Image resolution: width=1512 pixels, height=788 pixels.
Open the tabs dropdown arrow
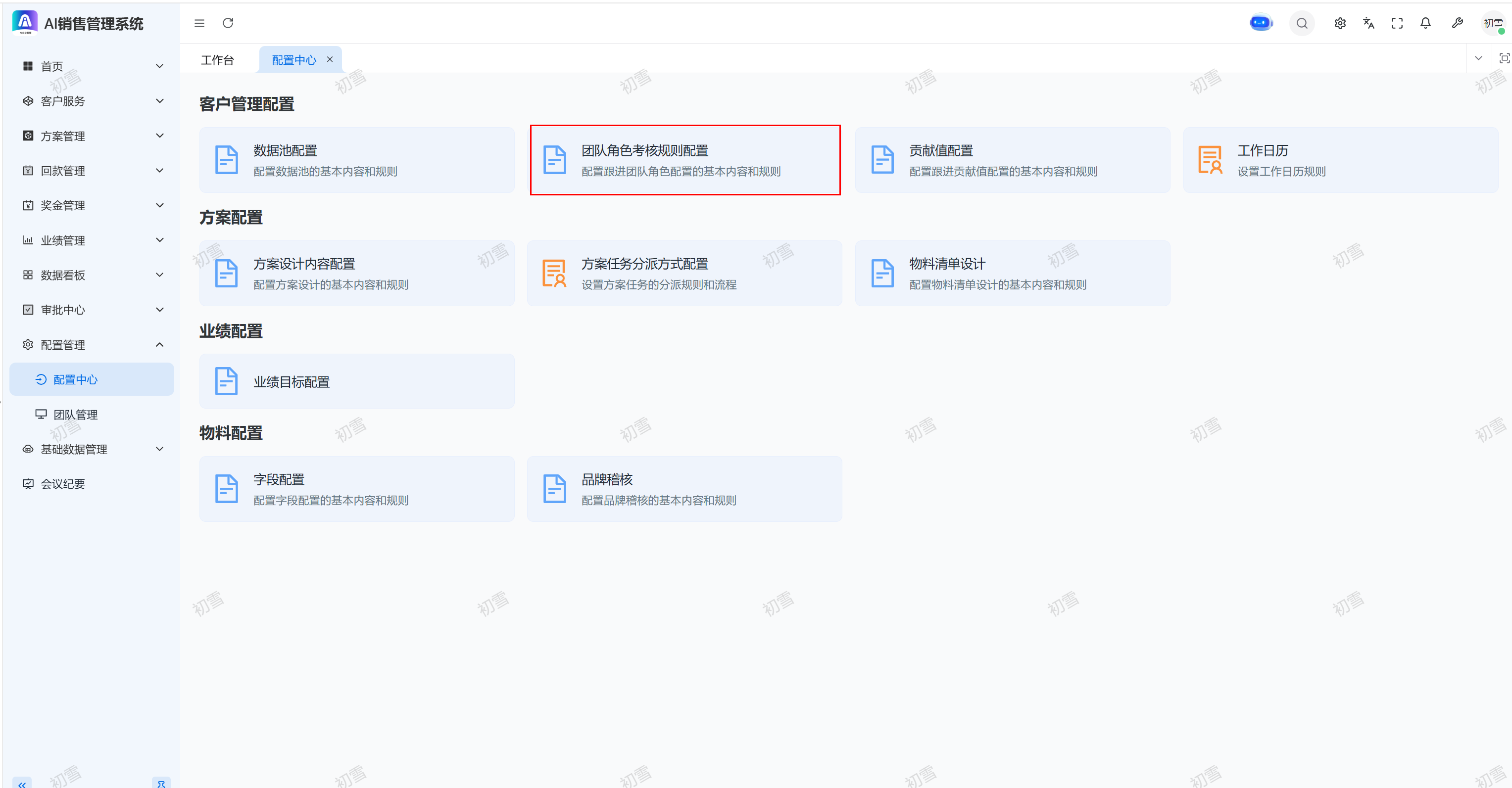(1478, 58)
